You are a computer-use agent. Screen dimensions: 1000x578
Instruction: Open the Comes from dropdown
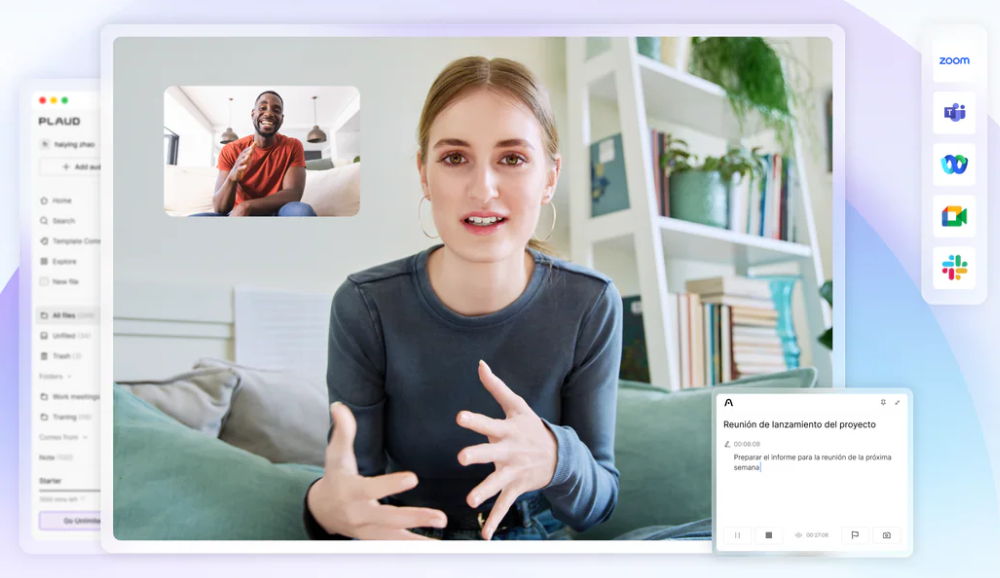(63, 437)
